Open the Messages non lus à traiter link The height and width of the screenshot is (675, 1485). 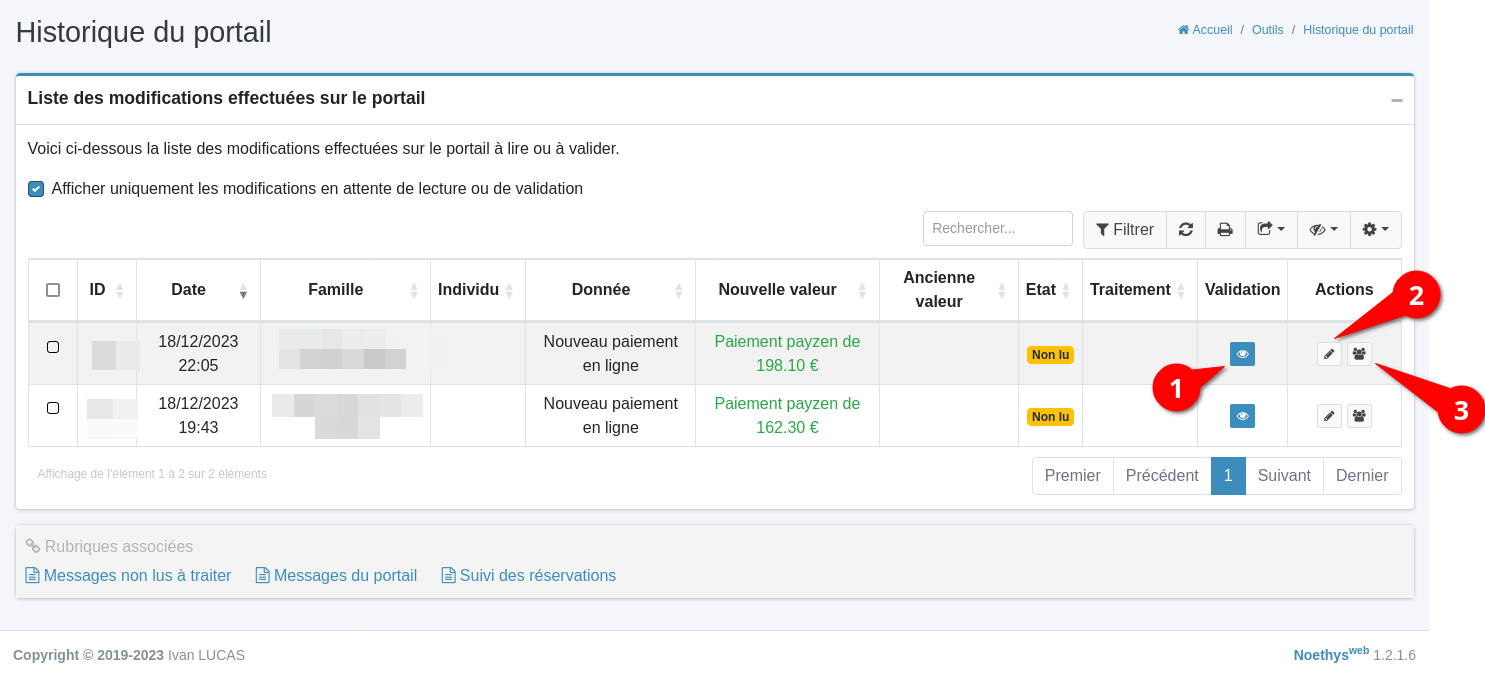point(137,576)
